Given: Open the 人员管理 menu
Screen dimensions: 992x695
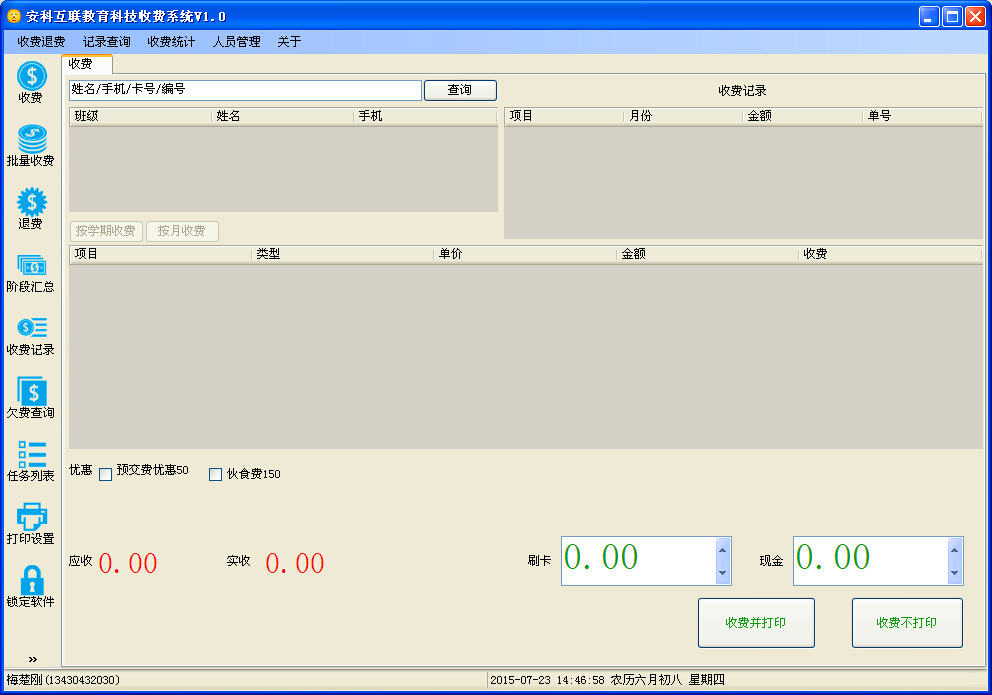Looking at the screenshot, I should [236, 42].
